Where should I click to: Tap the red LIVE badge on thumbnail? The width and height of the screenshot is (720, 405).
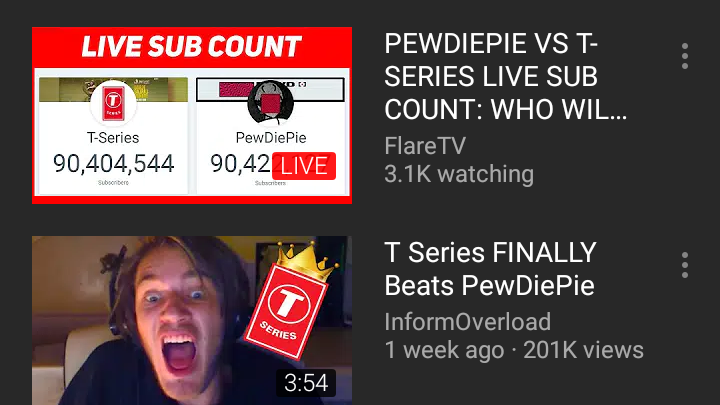304,166
